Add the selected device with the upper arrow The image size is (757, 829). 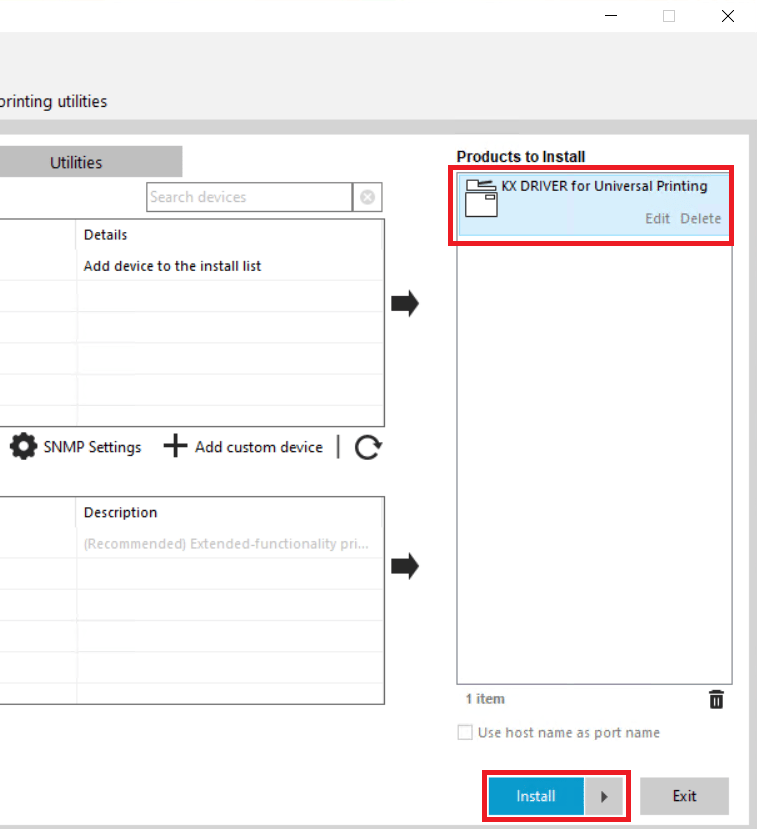click(x=405, y=303)
